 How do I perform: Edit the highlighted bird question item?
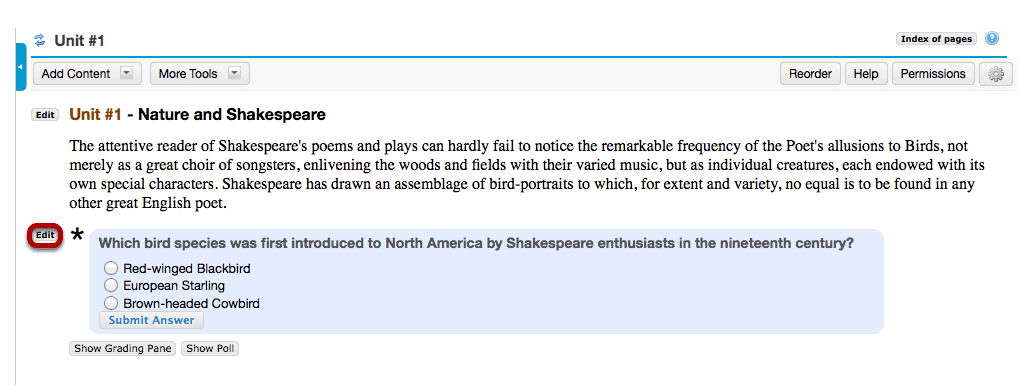[45, 235]
